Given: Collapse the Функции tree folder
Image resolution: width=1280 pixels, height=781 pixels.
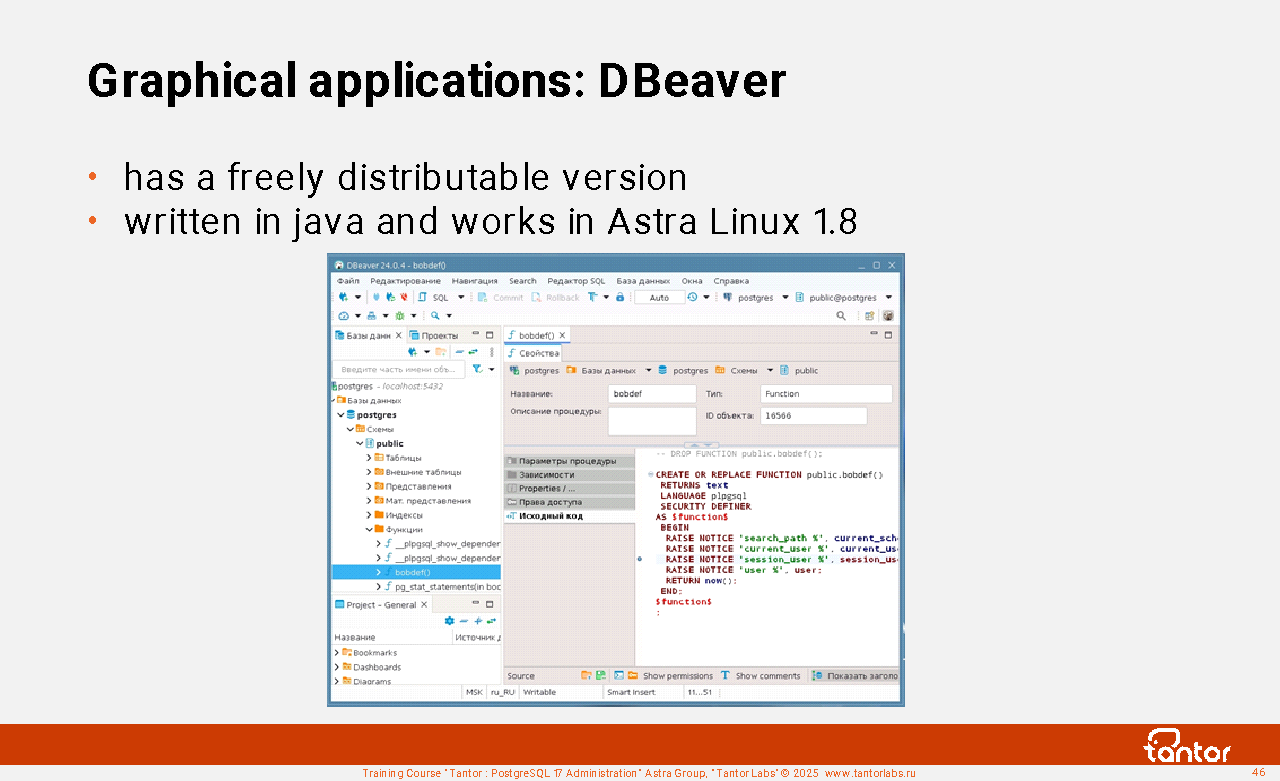Looking at the screenshot, I should tap(369, 529).
